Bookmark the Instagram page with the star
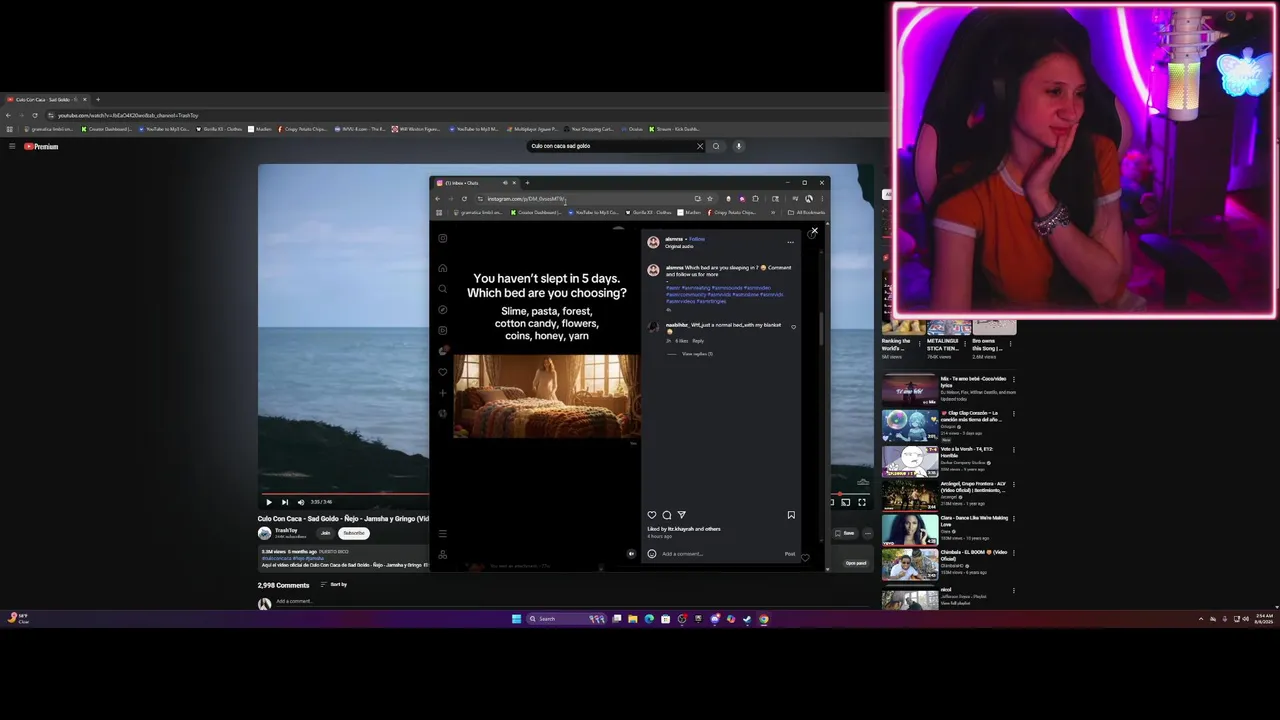The width and height of the screenshot is (1280, 720). [710, 198]
